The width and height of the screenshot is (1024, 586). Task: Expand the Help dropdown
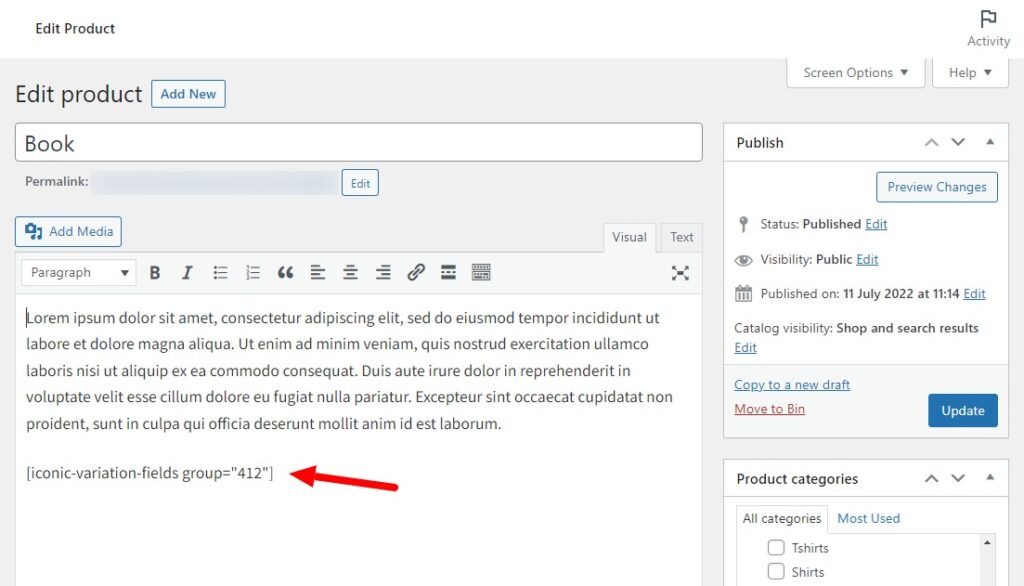pos(969,72)
